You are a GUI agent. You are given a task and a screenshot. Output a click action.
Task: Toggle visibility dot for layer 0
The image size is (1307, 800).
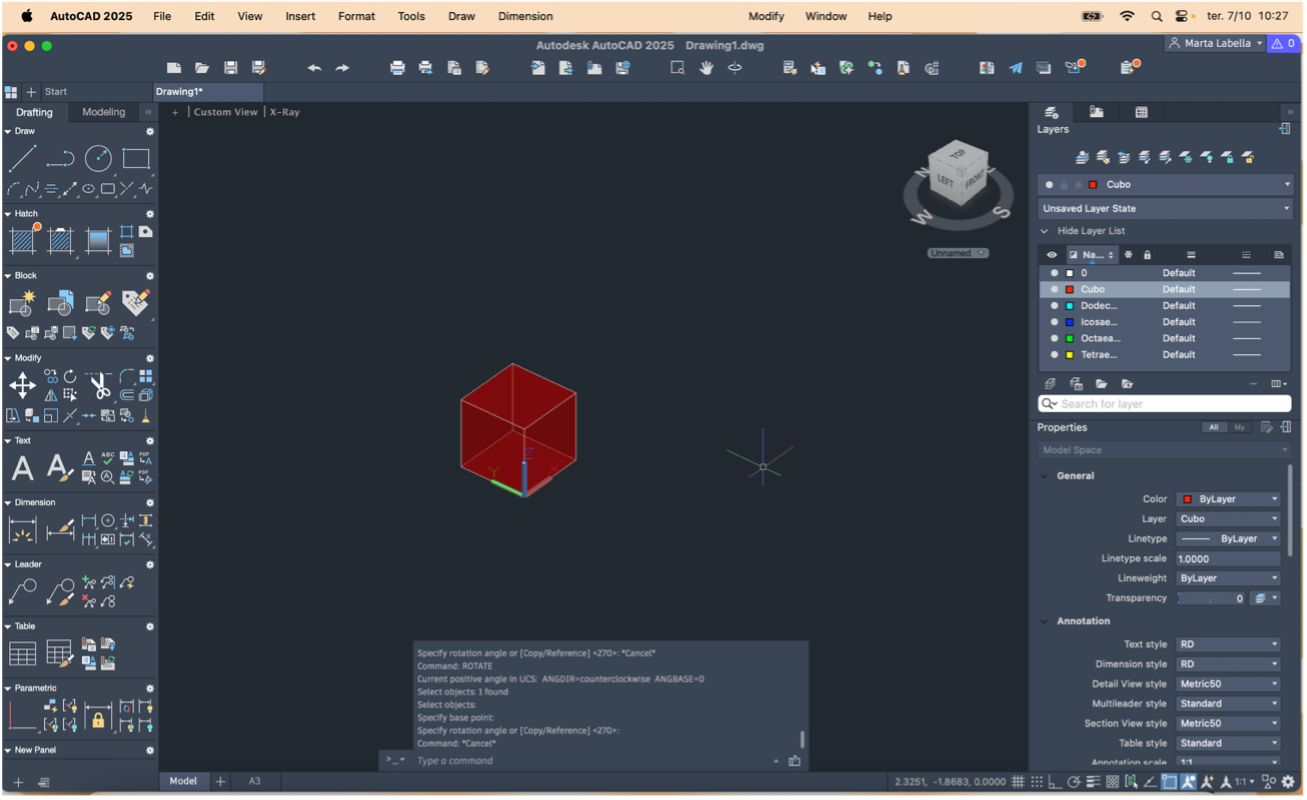click(x=1054, y=273)
